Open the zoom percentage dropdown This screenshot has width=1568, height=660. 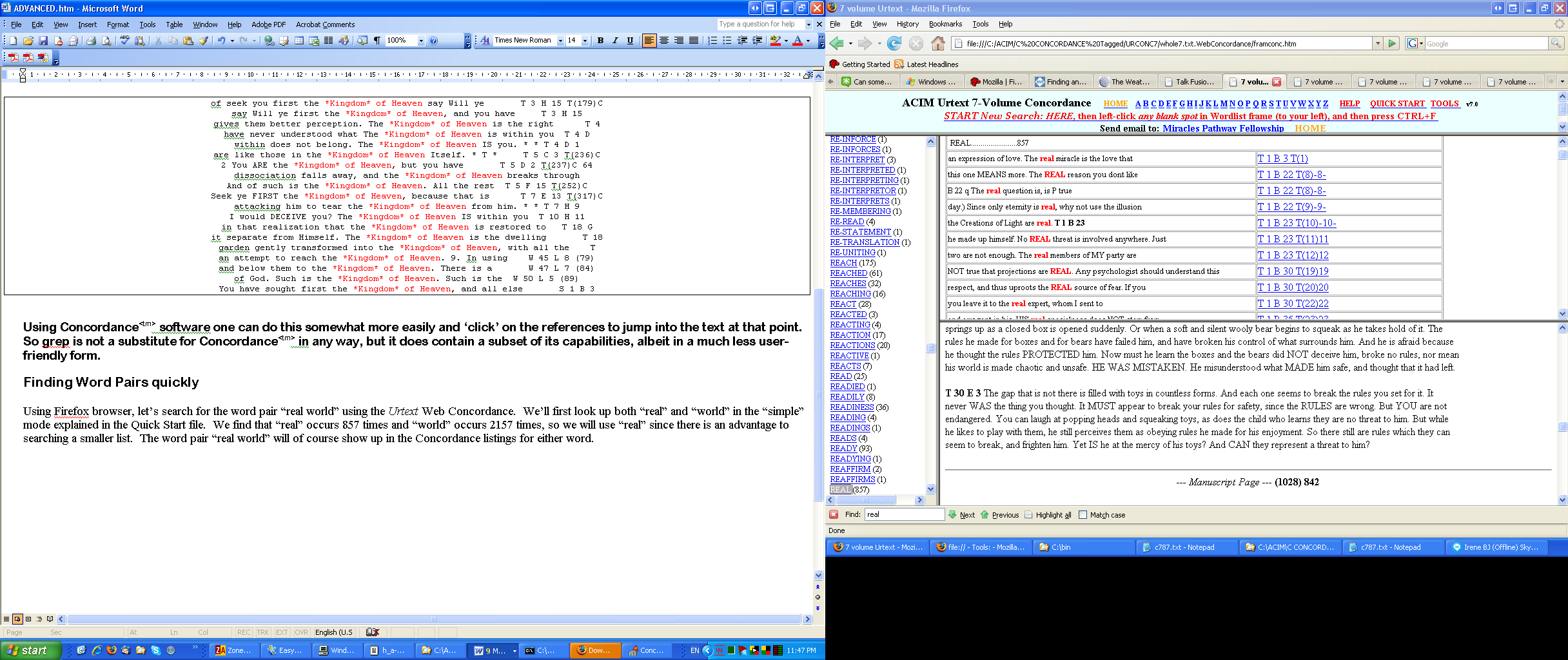(421, 41)
